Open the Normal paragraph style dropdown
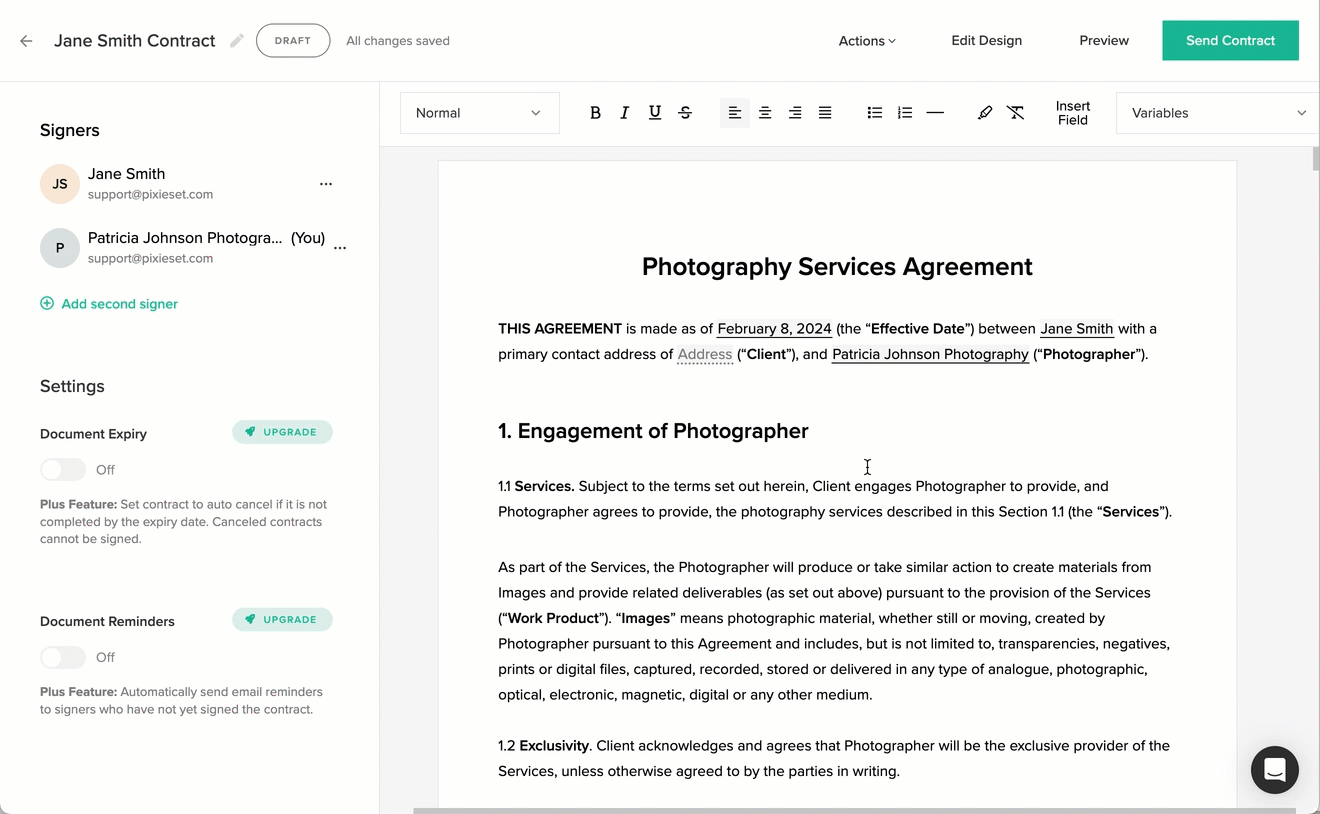The height and width of the screenshot is (814, 1320). [479, 112]
